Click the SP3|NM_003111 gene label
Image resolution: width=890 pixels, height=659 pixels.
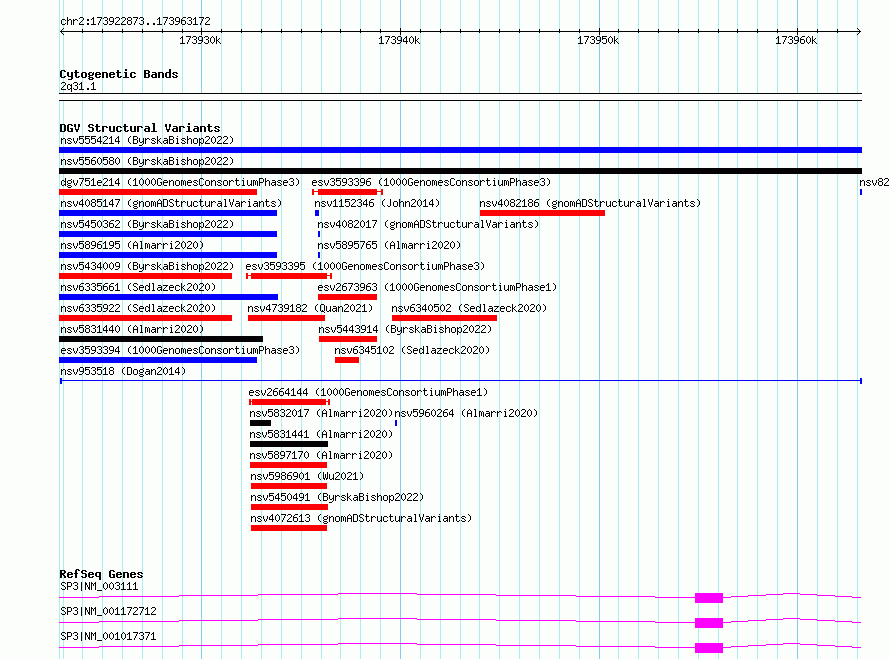[99, 586]
